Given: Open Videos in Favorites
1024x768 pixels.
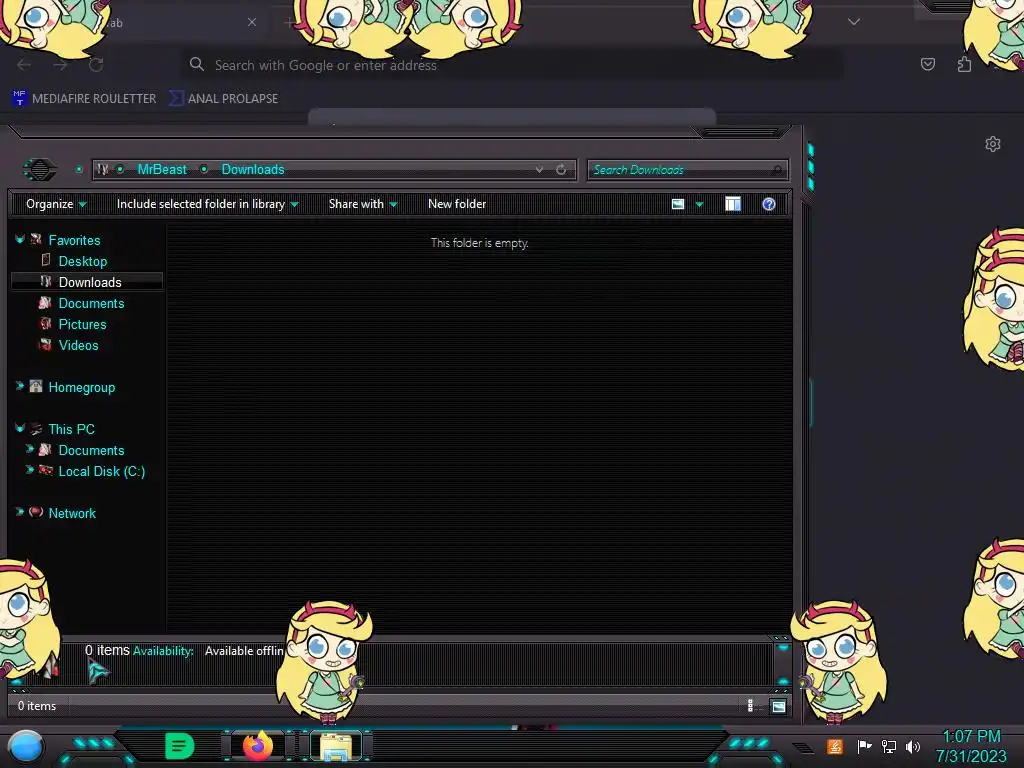Looking at the screenshot, I should (78, 345).
